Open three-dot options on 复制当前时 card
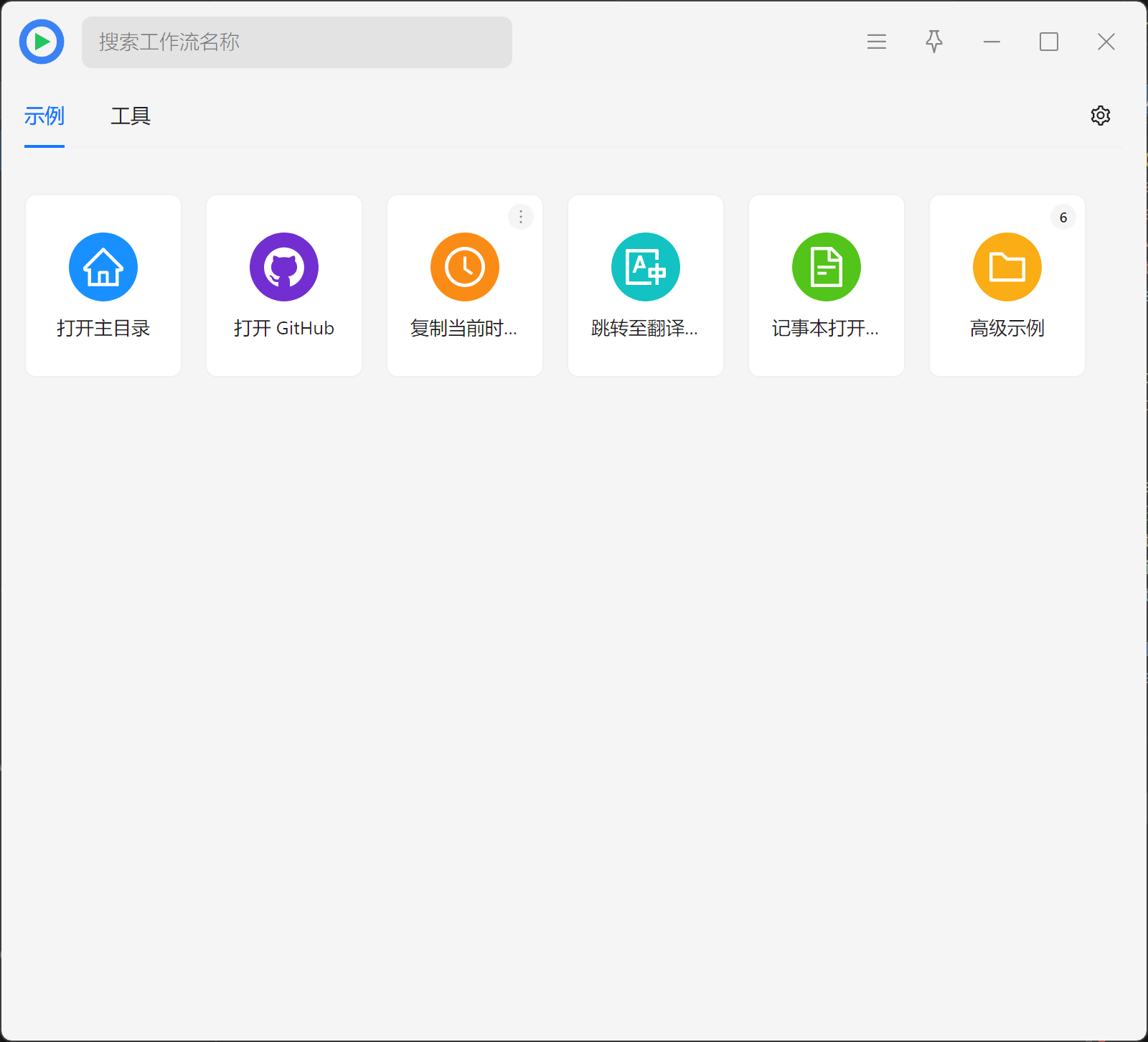This screenshot has height=1042, width=1148. 521,217
